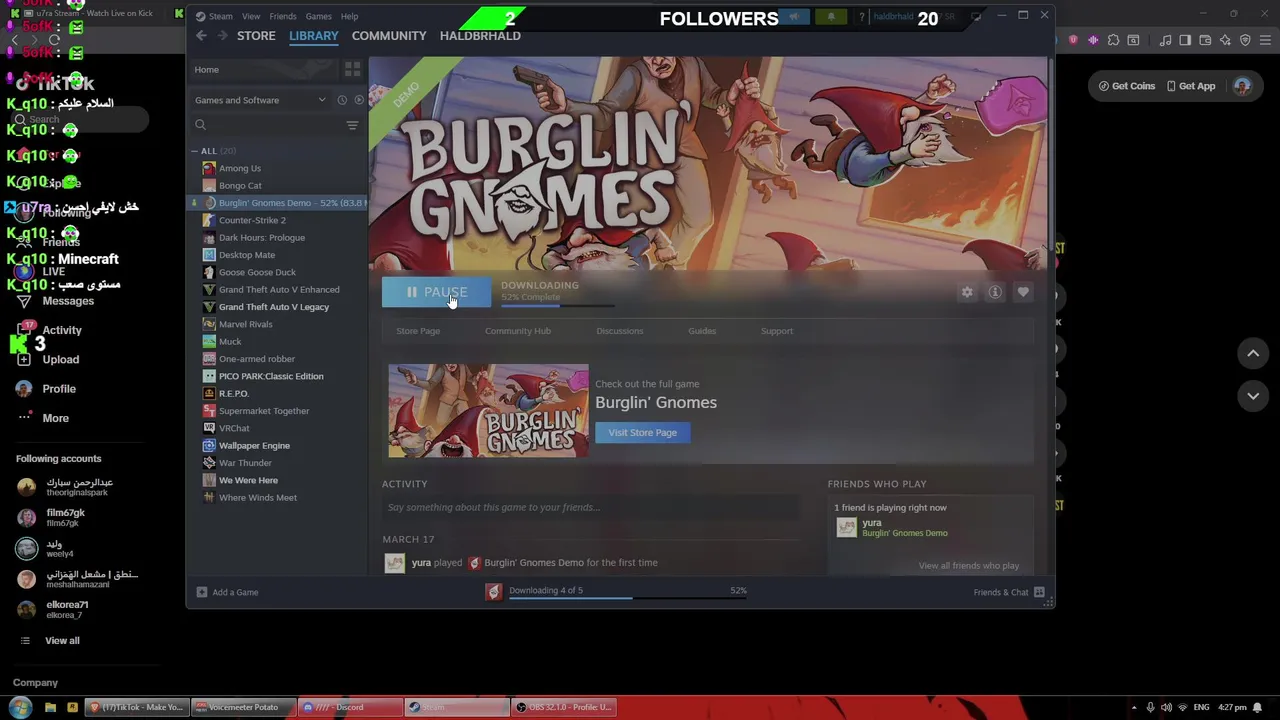The height and width of the screenshot is (720, 1280).
Task: Click Add a Game
Action: click(x=228, y=592)
